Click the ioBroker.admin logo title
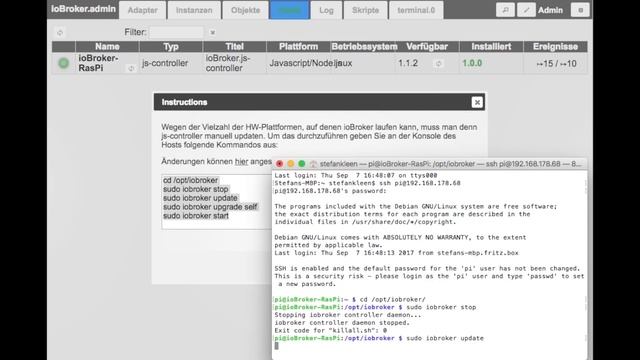Screen dimensions: 640x360 point(83,9)
